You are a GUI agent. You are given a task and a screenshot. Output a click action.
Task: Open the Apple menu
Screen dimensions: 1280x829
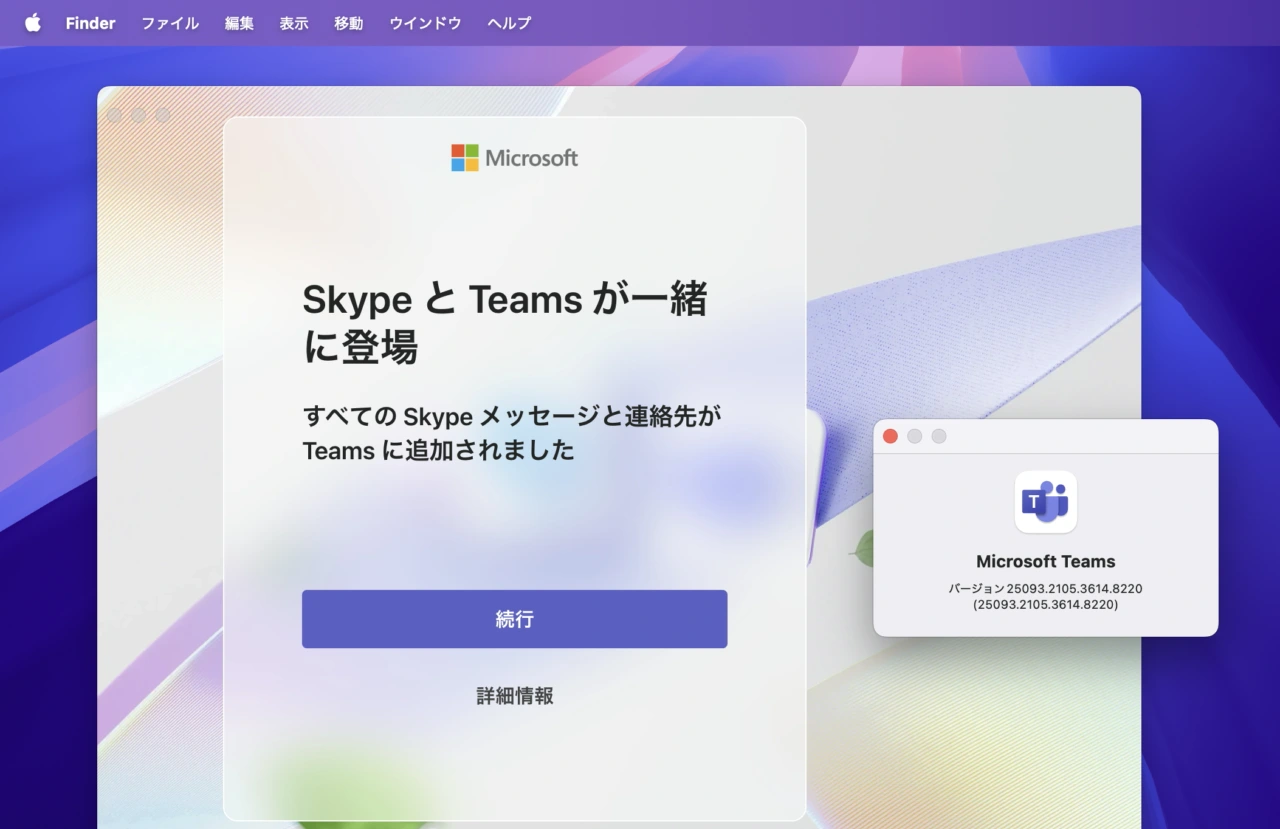[33, 22]
